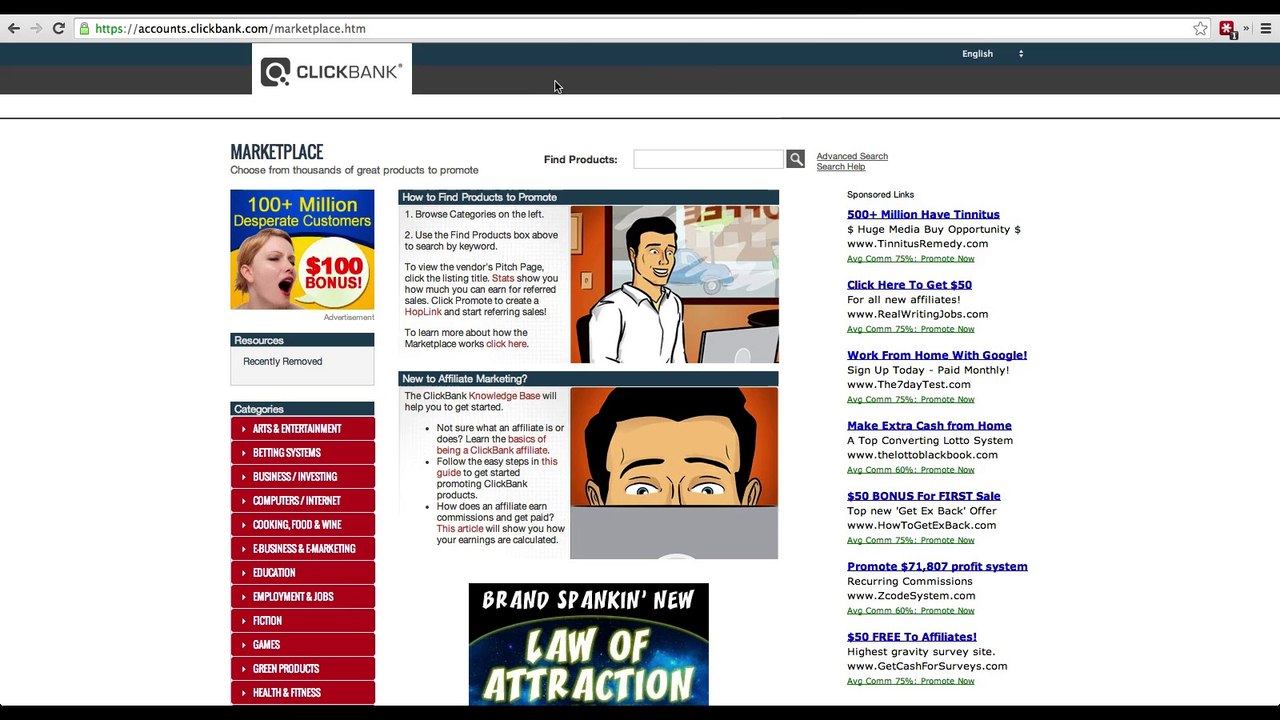The width and height of the screenshot is (1280, 720).
Task: Click Promote Now under ZcodeSystem.com
Action: pyautogui.click(x=947, y=610)
